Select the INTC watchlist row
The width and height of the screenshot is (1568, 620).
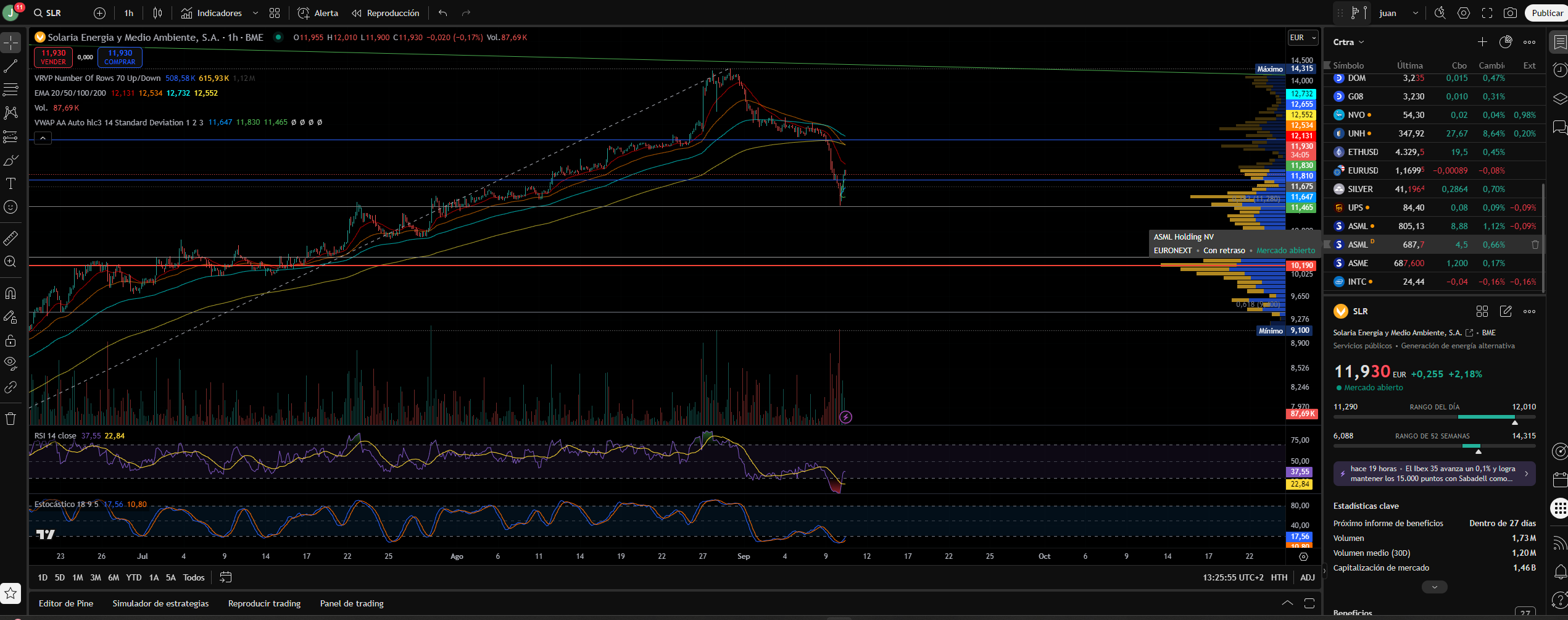pos(1434,282)
